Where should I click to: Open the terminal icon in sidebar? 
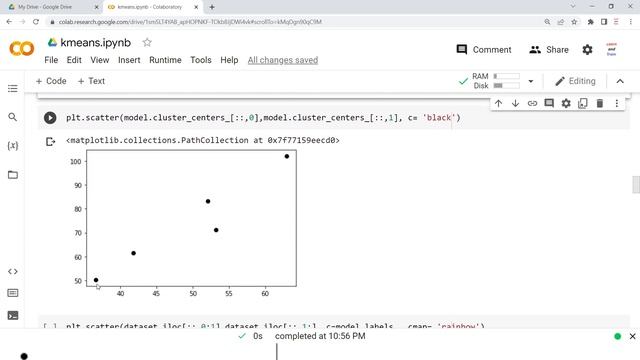point(13,315)
